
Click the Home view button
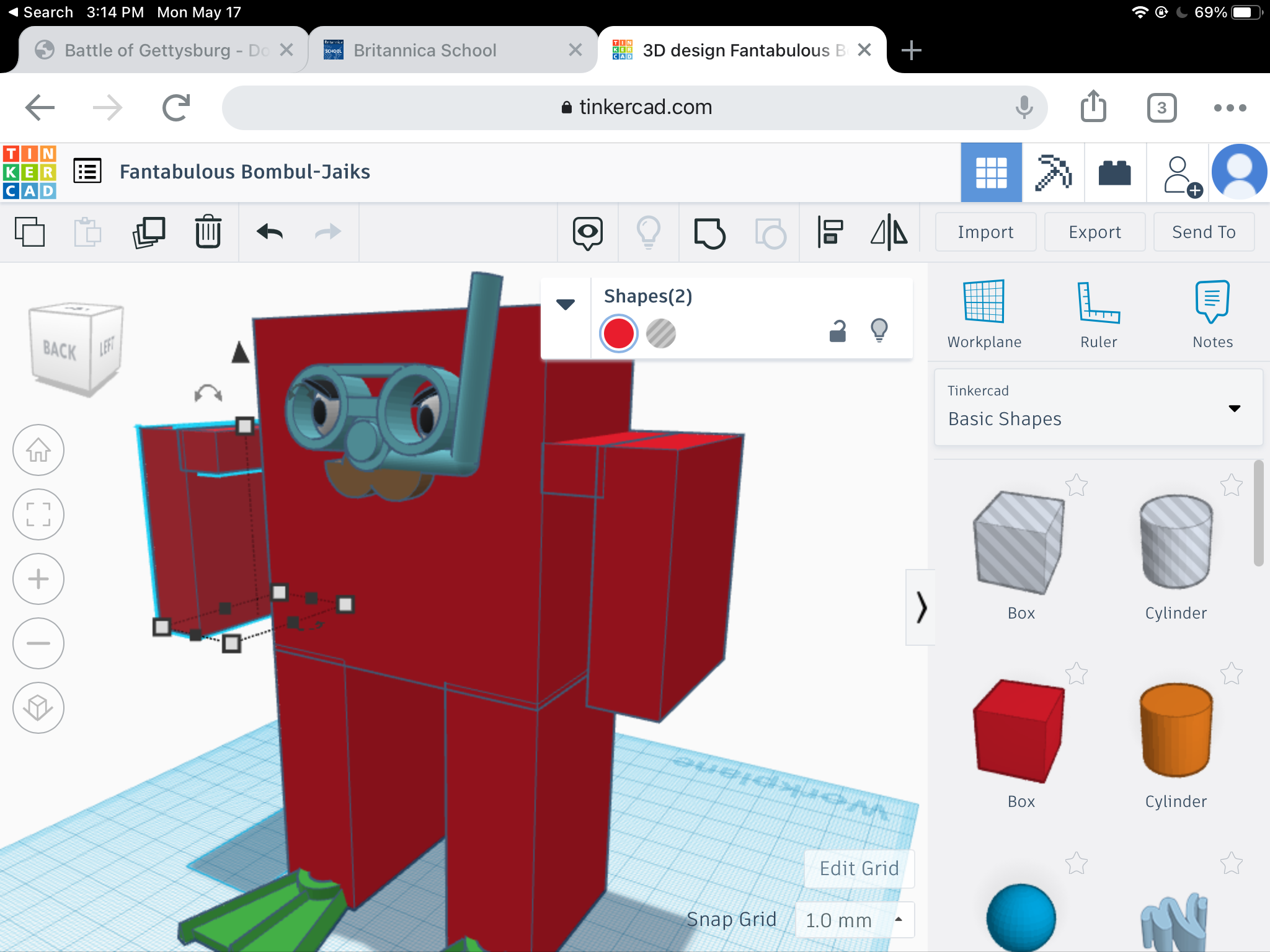click(x=38, y=450)
